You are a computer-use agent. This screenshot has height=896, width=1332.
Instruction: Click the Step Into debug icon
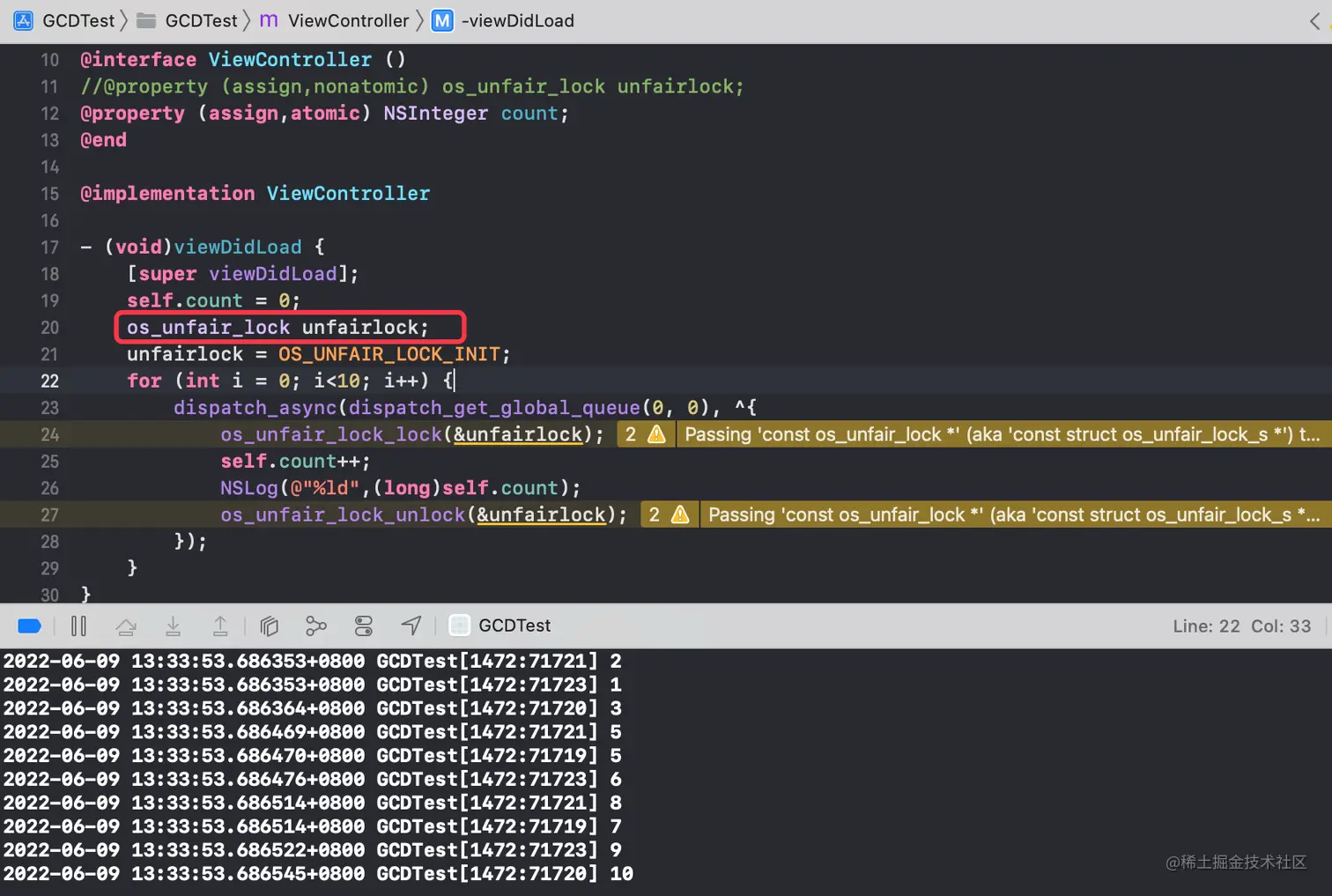click(x=173, y=626)
